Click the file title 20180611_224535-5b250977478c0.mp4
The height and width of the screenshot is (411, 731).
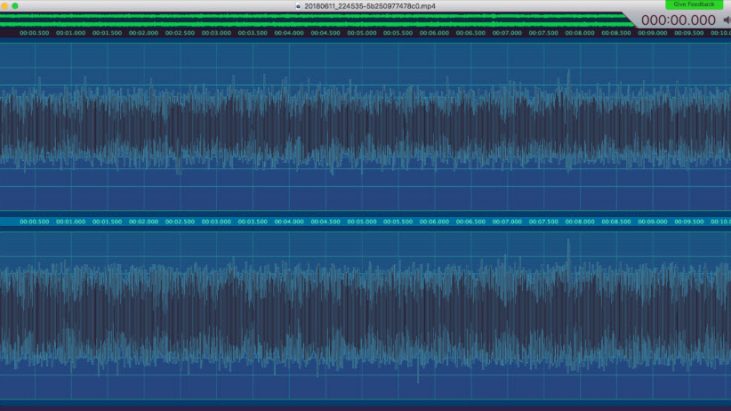[x=370, y=6]
